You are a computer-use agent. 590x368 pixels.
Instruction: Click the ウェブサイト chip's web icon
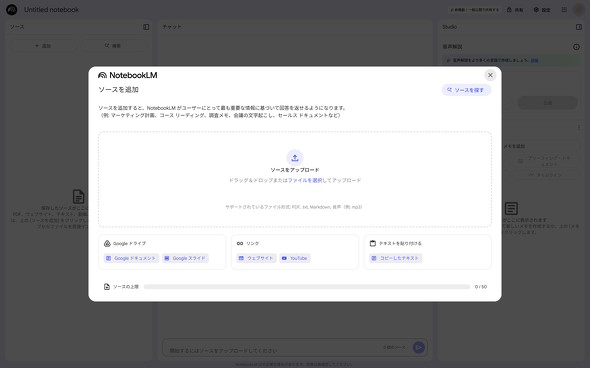[x=241, y=258]
